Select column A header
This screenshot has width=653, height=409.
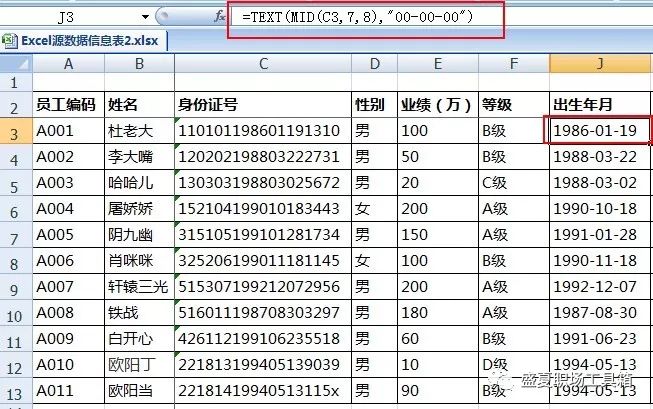(69, 64)
